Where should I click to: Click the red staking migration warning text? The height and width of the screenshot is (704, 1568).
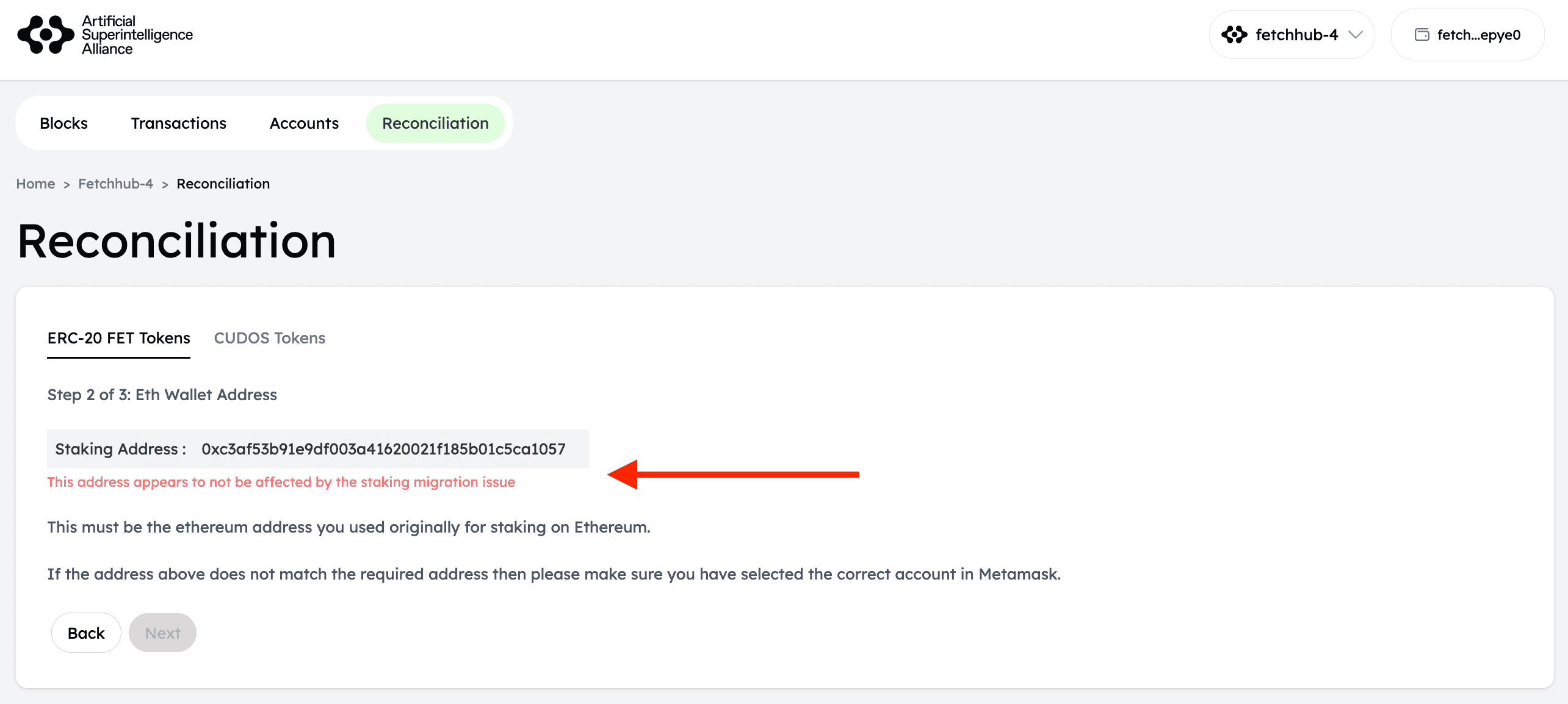281,482
